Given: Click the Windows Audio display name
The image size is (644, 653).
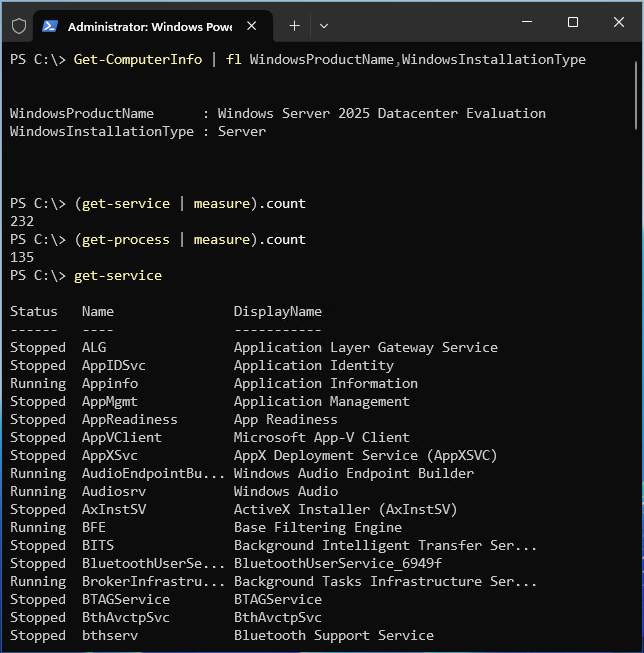Looking at the screenshot, I should (x=285, y=491).
